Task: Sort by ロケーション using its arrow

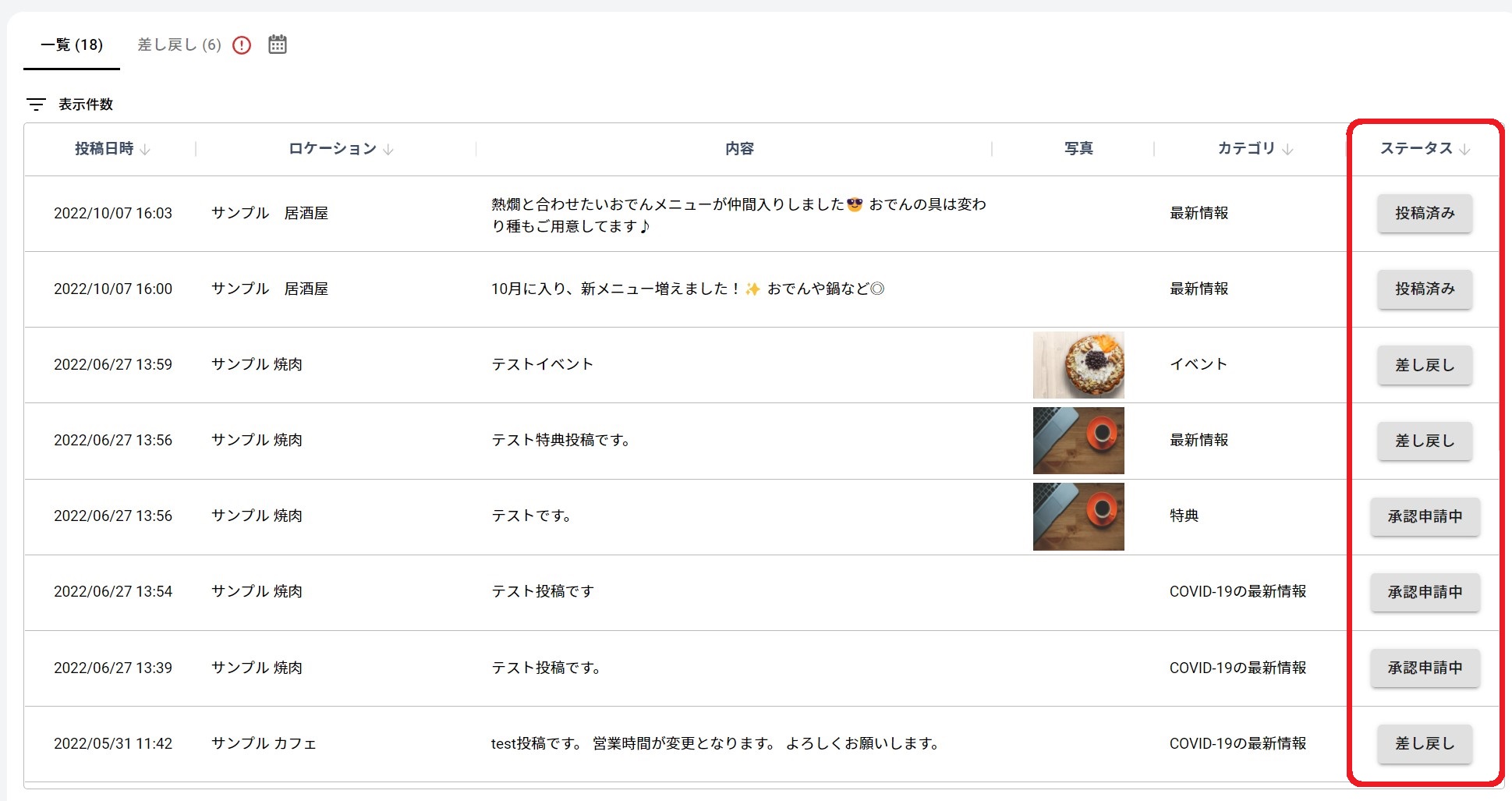Action: click(388, 150)
